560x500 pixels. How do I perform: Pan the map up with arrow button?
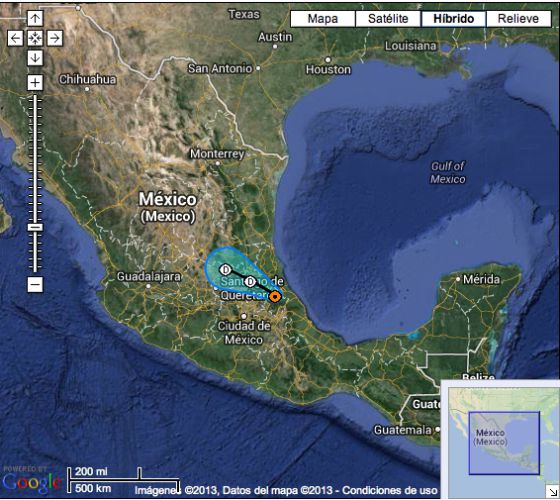click(35, 18)
